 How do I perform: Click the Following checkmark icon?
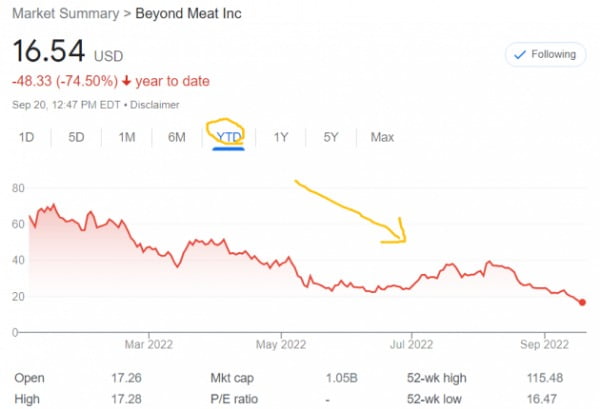point(519,54)
